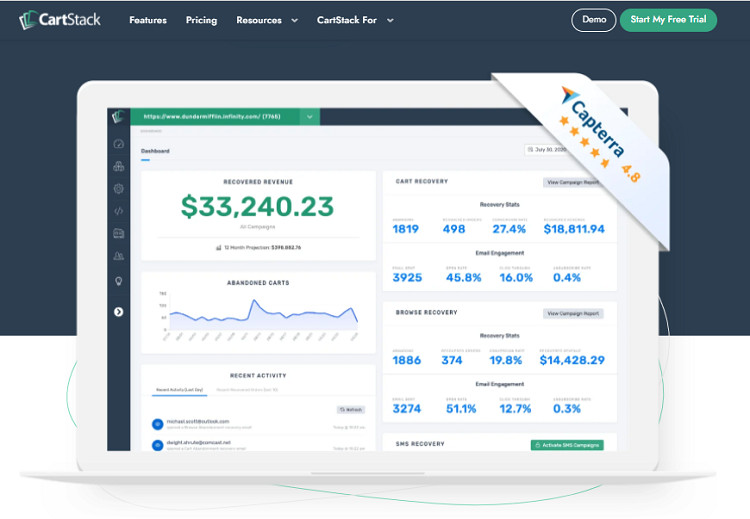Open michael.scott@outlook.com activity entry
This screenshot has width=750, height=519.
(259, 424)
